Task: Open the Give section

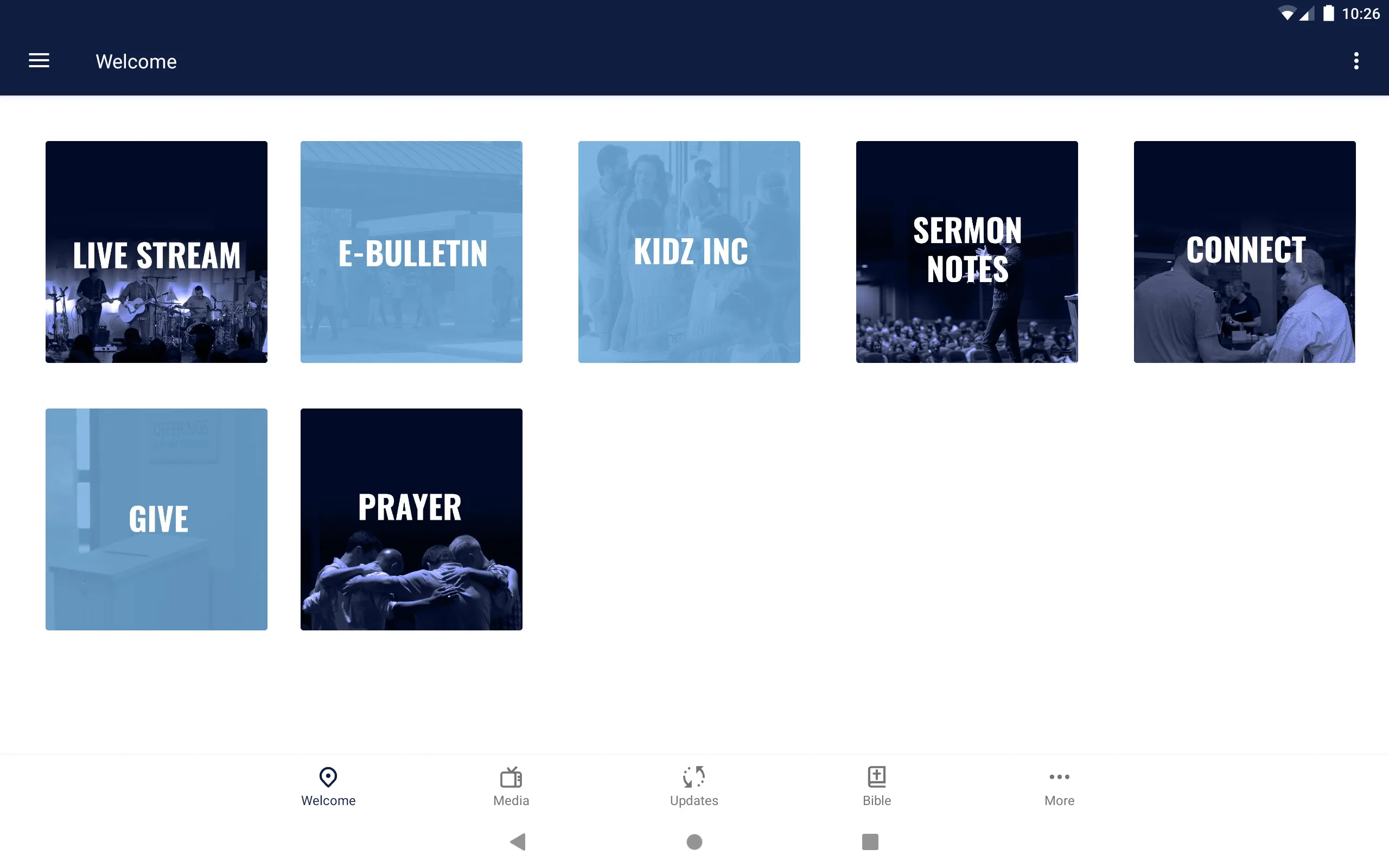Action: point(156,518)
